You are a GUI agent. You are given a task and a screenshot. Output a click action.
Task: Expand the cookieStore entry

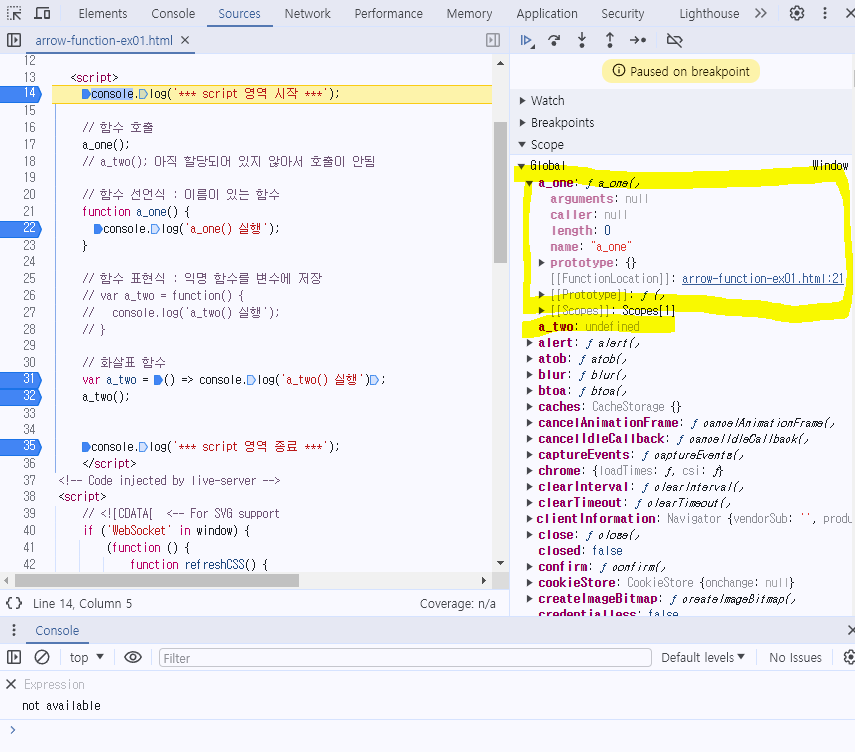pyautogui.click(x=529, y=583)
